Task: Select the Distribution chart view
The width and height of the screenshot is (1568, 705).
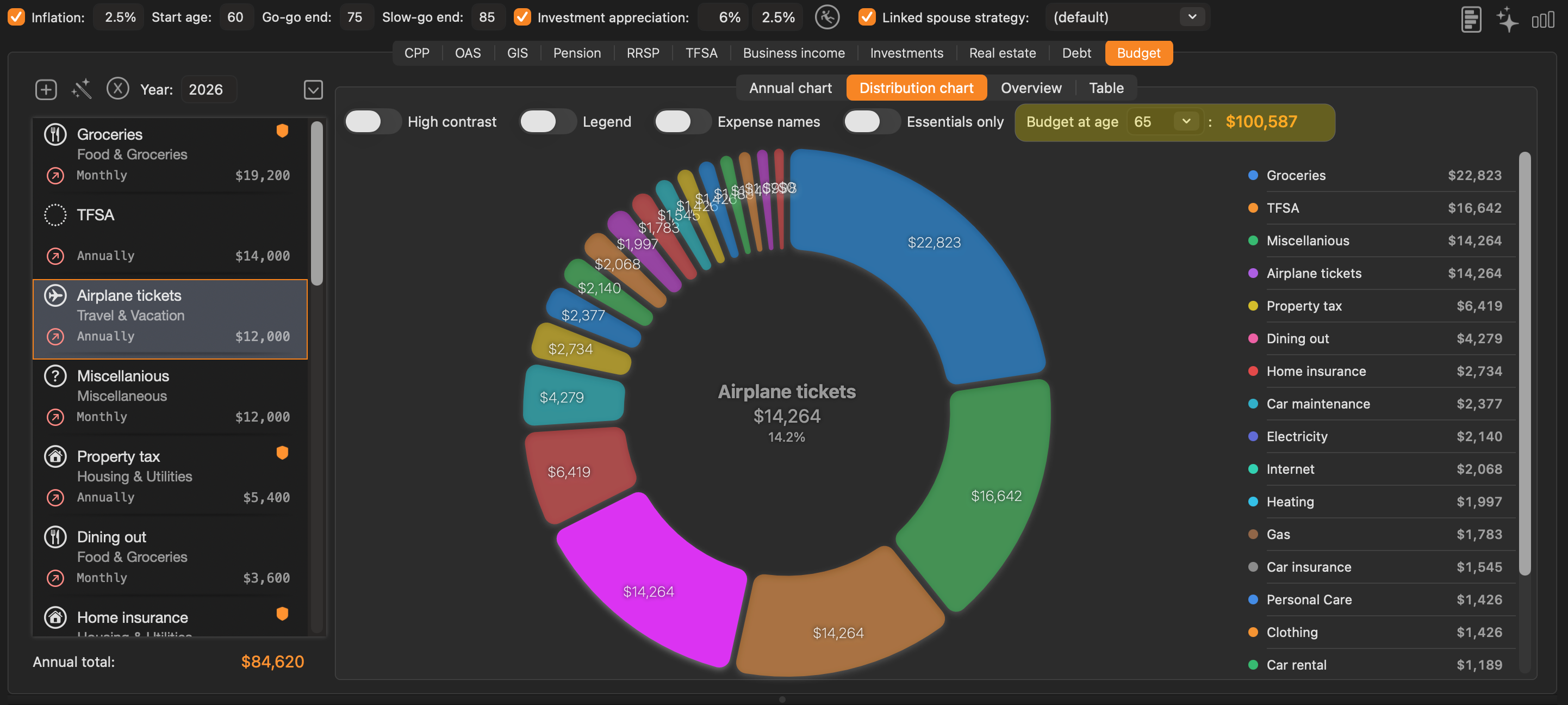Action: click(x=916, y=88)
